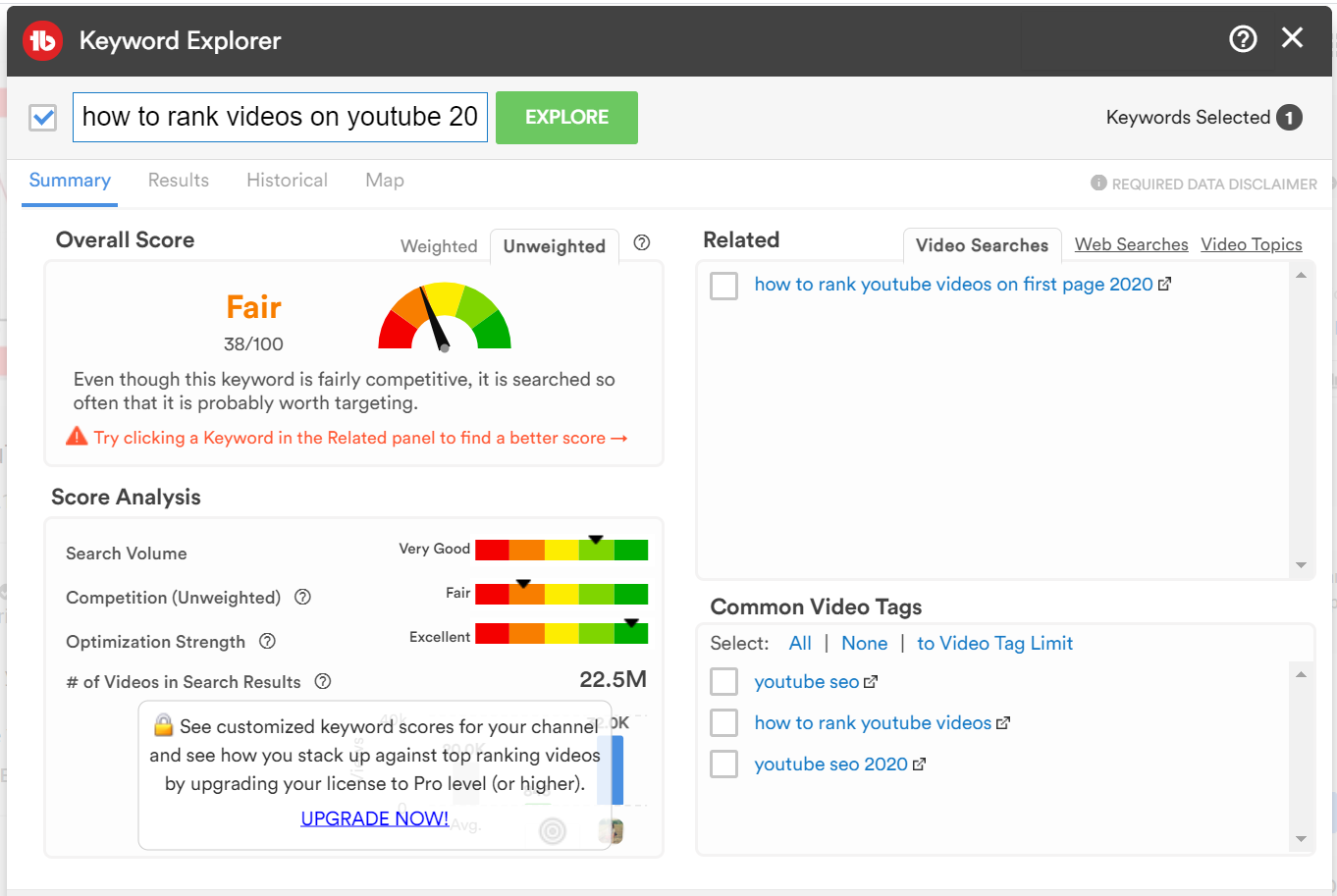
Task: Open the Map tab
Action: pyautogui.click(x=385, y=181)
